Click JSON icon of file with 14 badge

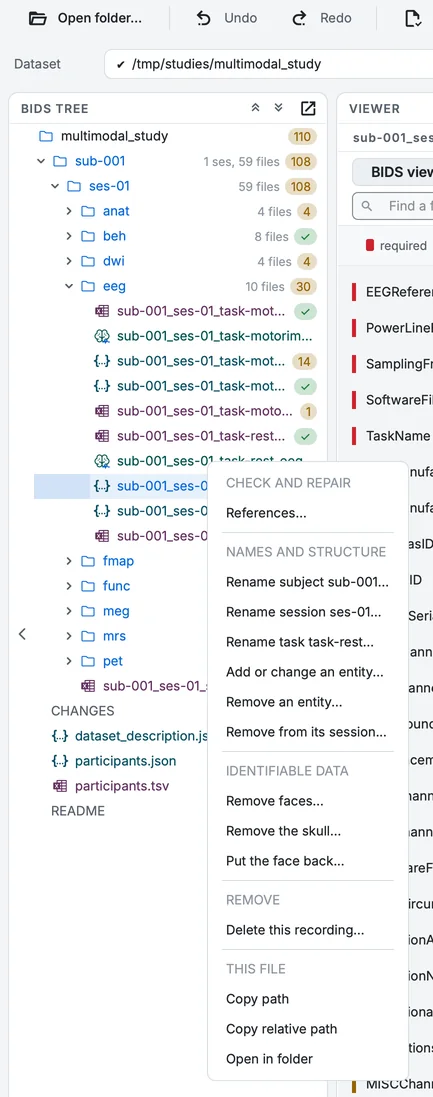click(x=101, y=362)
